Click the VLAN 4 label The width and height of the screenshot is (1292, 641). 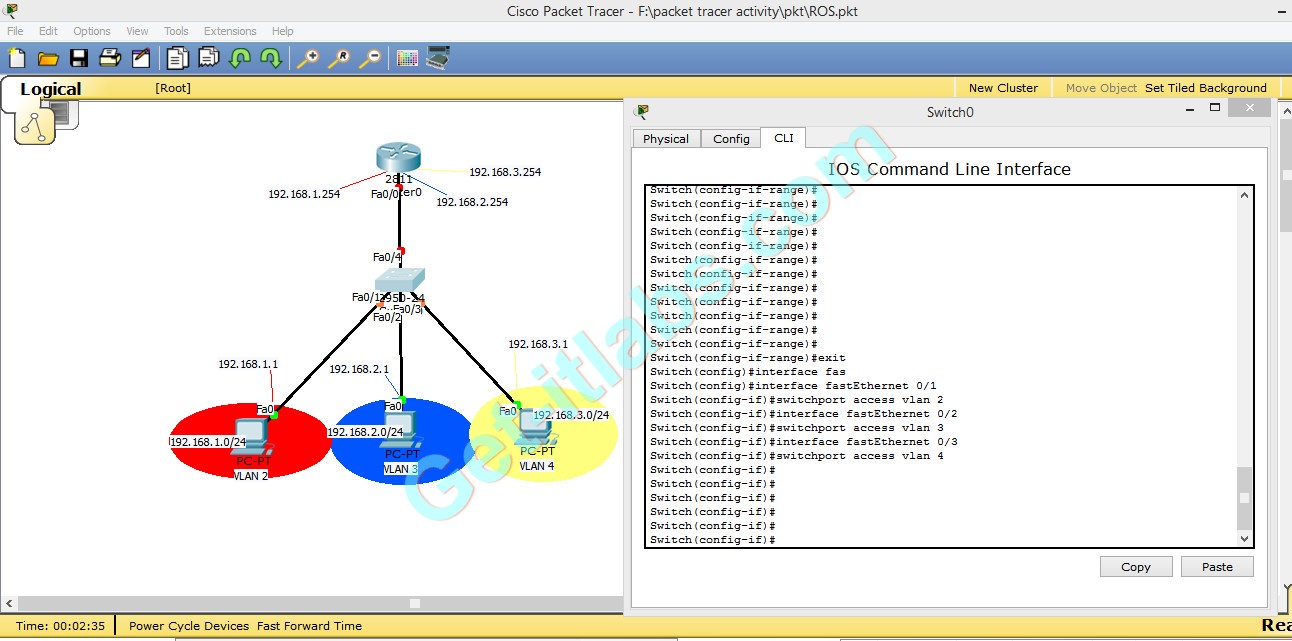point(537,466)
